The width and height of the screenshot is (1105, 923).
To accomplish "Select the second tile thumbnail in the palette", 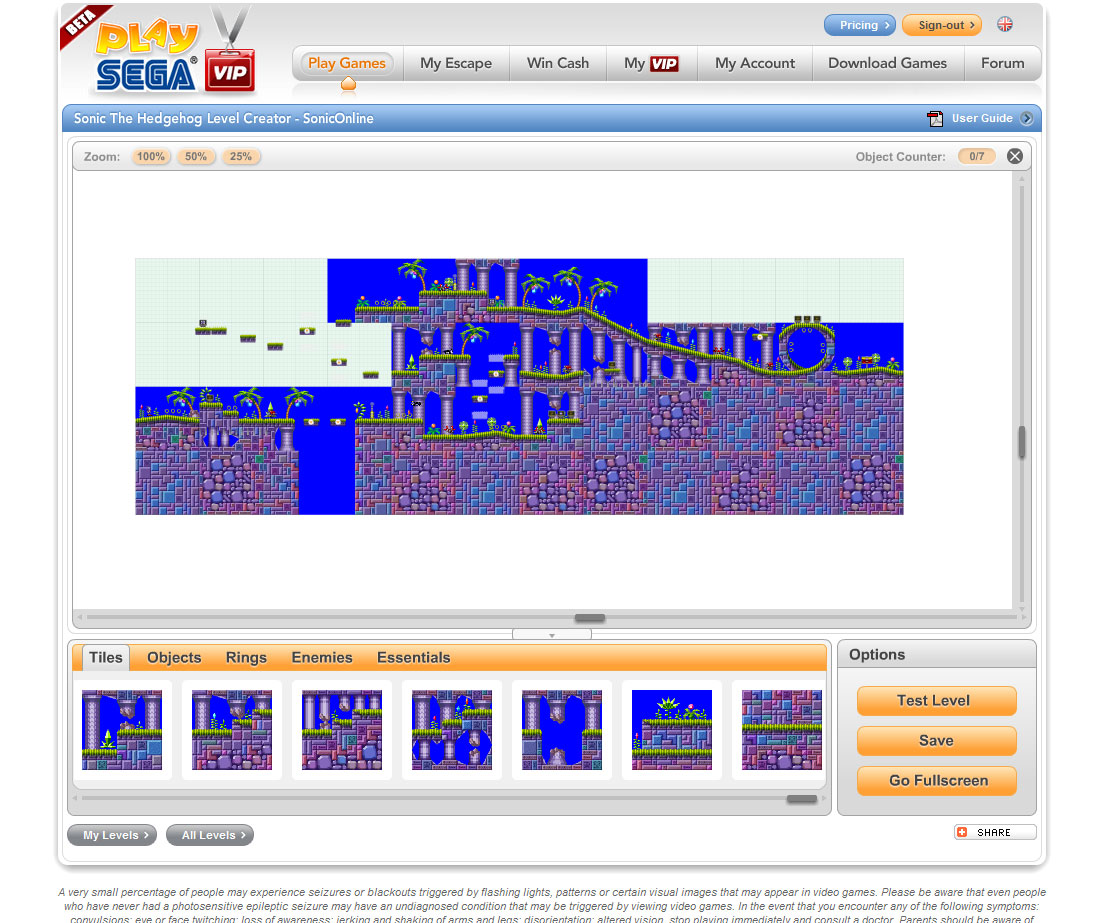I will pos(232,730).
